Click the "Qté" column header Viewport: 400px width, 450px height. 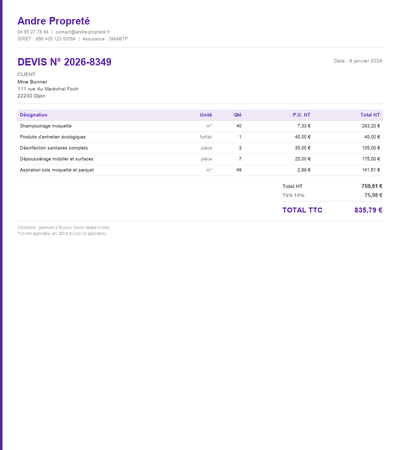pos(238,115)
